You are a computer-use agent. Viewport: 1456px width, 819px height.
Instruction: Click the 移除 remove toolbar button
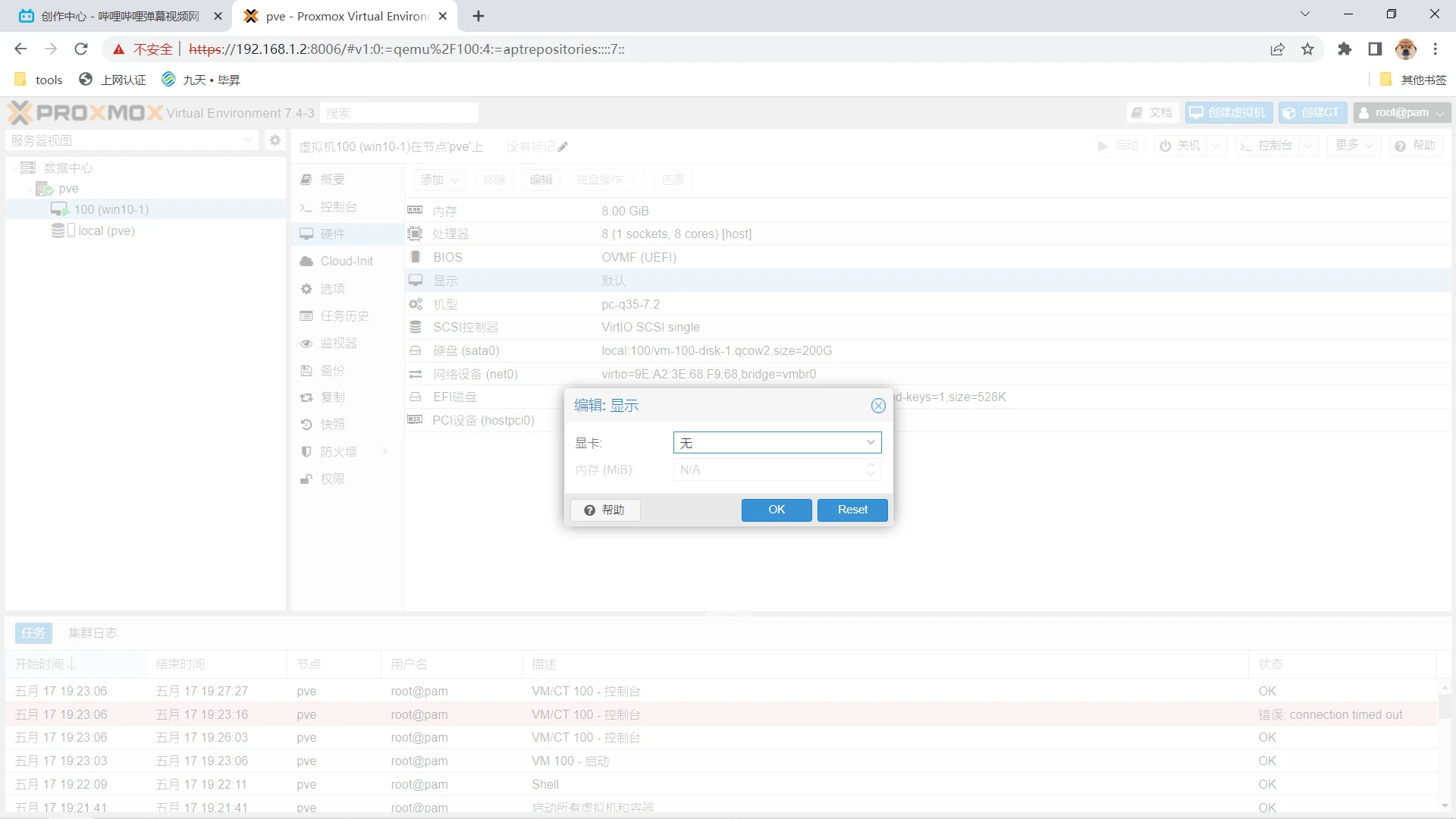[x=494, y=180]
